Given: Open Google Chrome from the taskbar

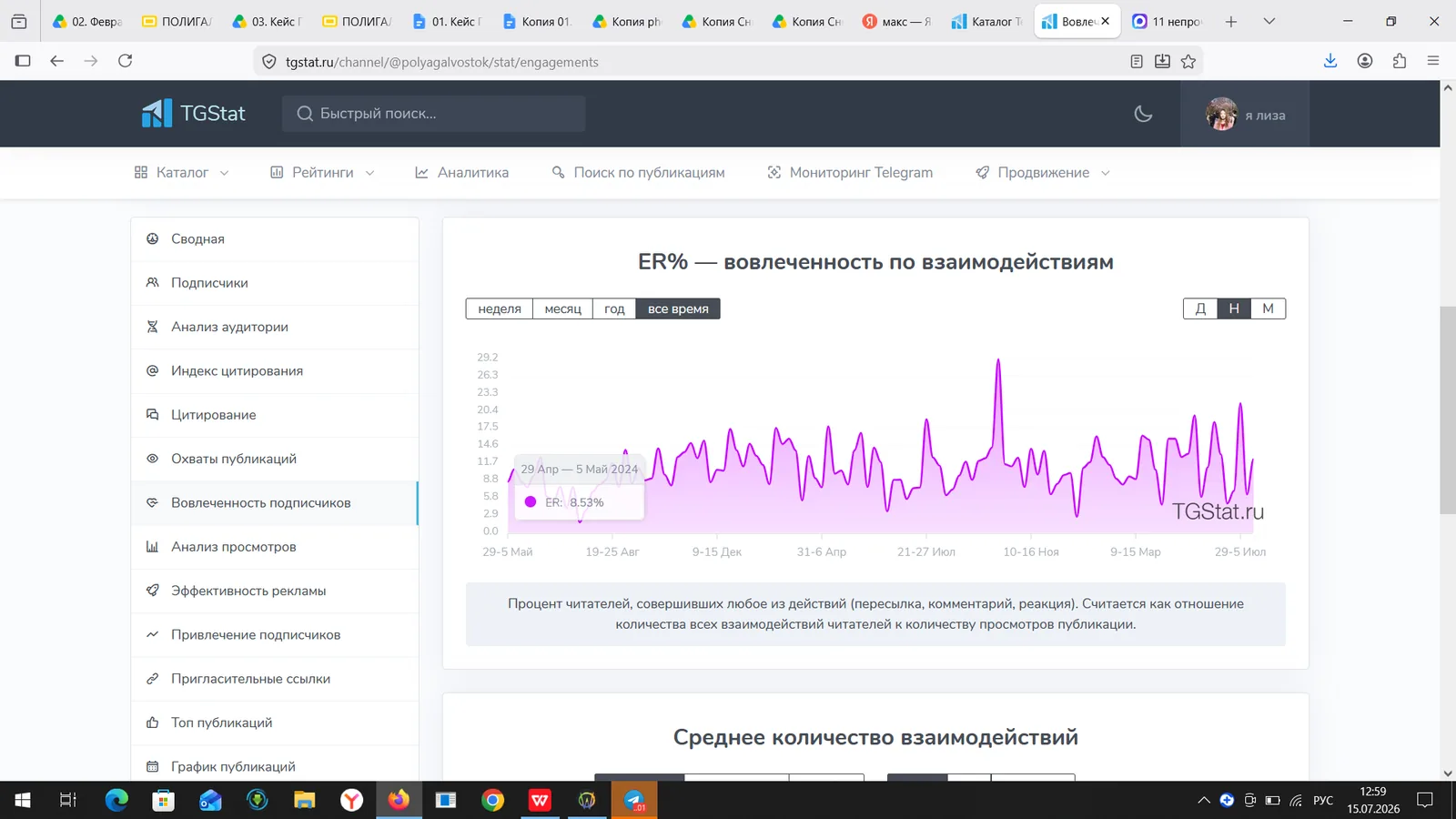Looking at the screenshot, I should pos(492,800).
